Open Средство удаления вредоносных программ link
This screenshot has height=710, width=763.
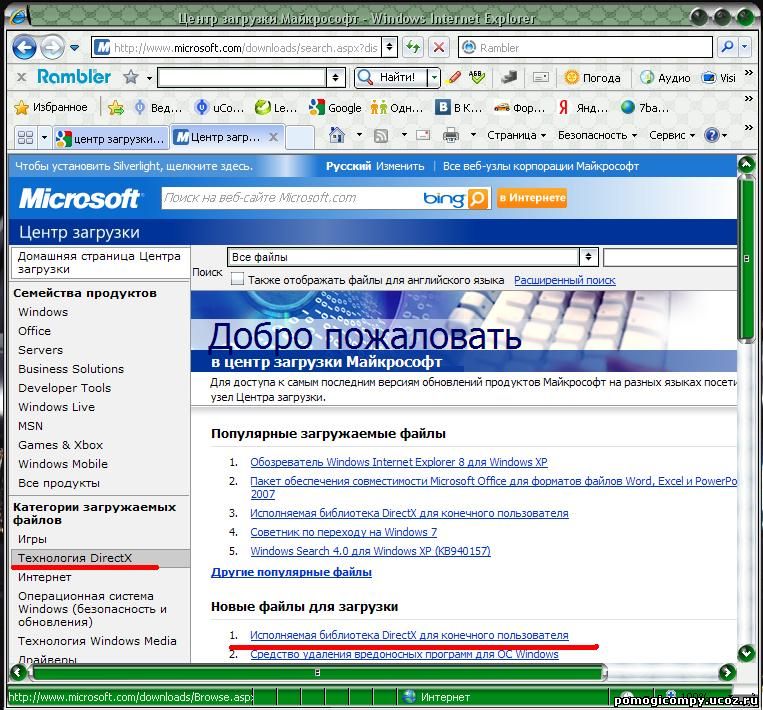pos(404,654)
